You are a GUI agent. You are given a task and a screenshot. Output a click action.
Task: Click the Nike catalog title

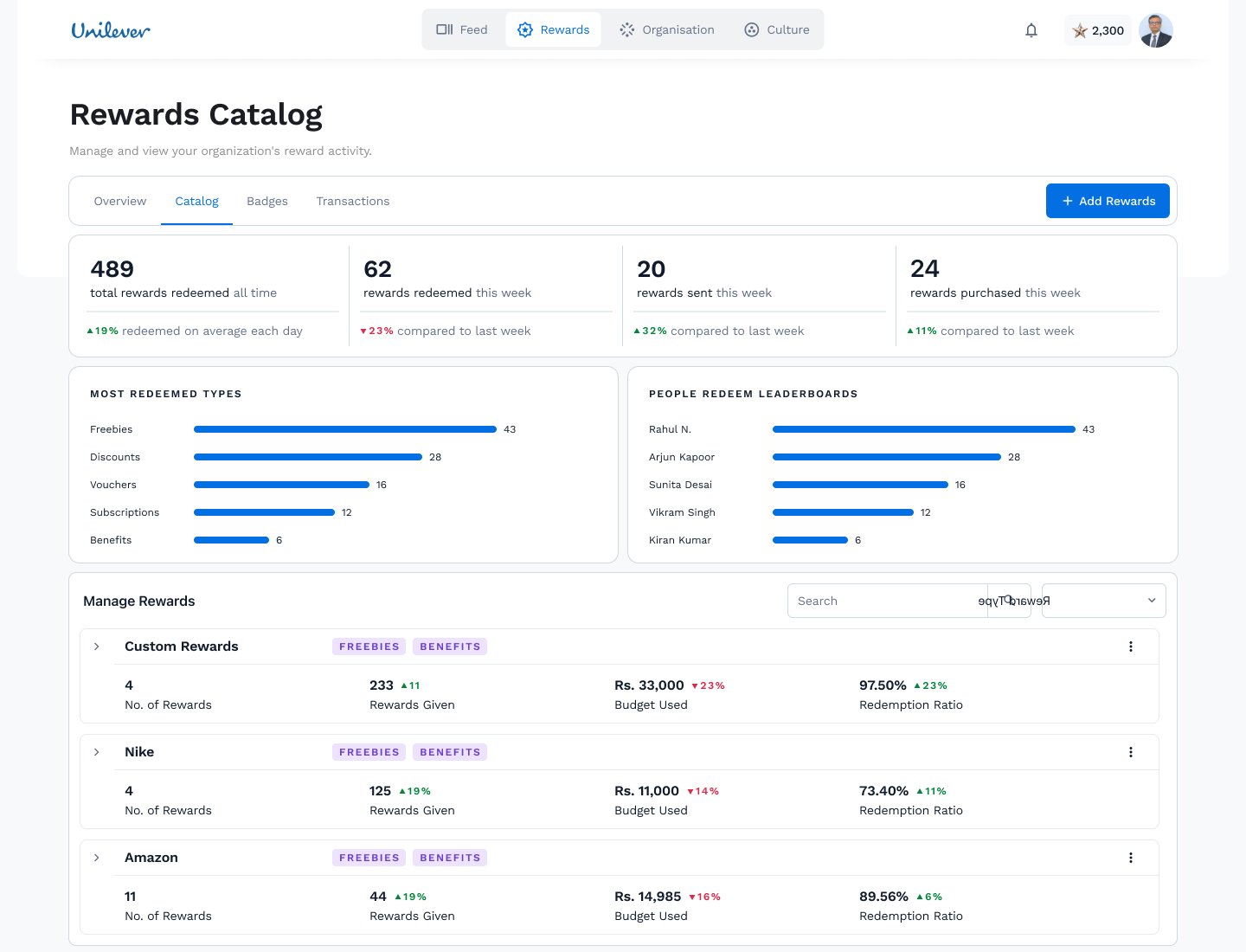(139, 752)
